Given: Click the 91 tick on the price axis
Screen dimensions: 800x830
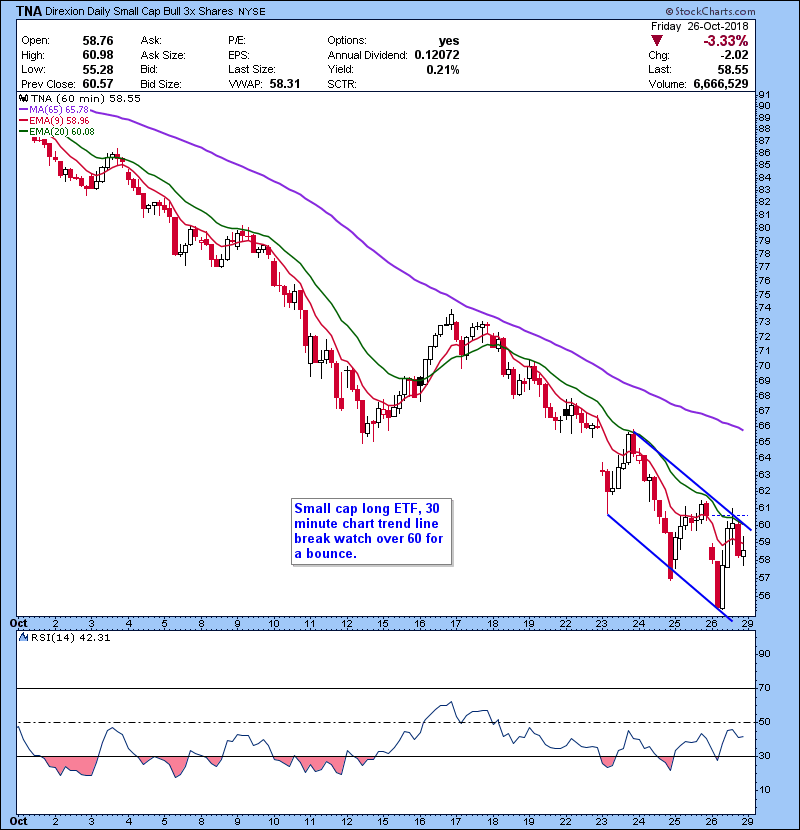Looking at the screenshot, I should coord(765,95).
